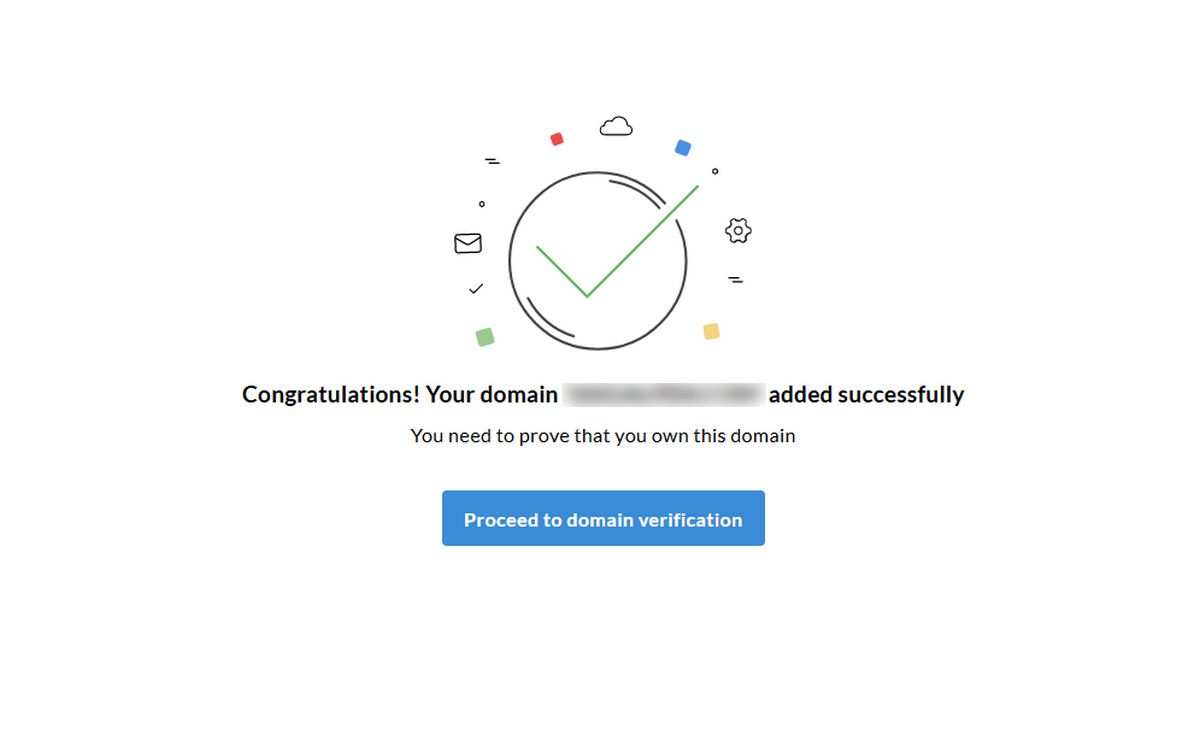This screenshot has height=729, width=1200.
Task: Click the red square in the illustration
Action: (557, 138)
